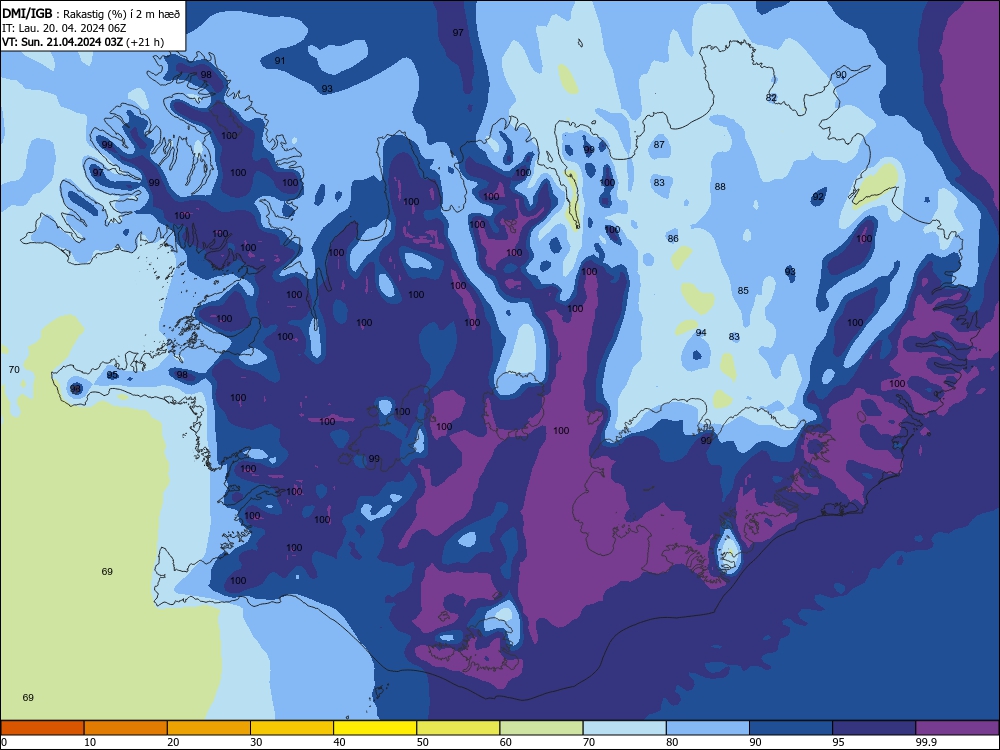Click the bright yellow 40–50 legend swatch
Screen dimensions: 1000x750
click(375, 728)
